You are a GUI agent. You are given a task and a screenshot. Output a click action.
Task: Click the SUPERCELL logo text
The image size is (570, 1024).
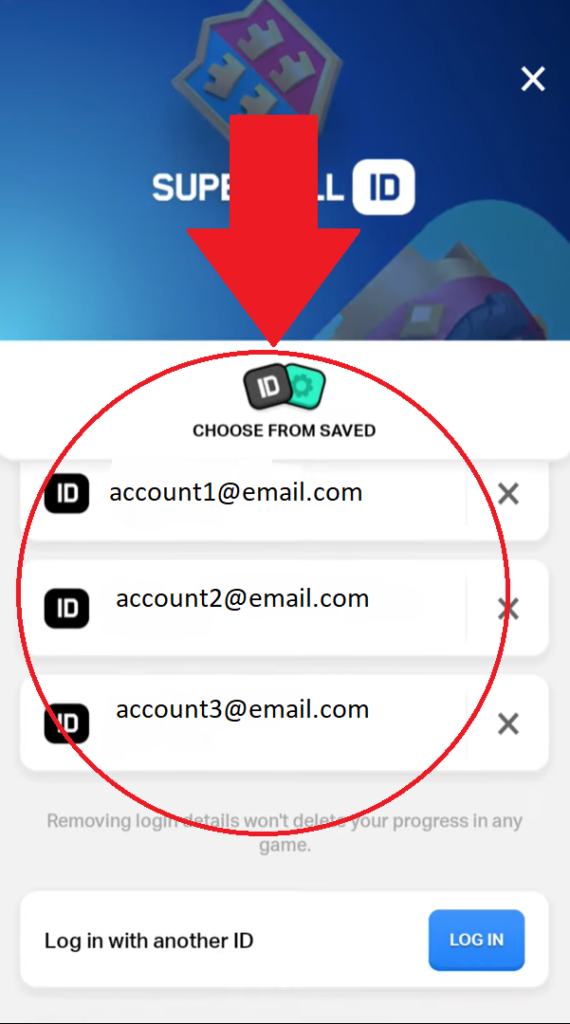(247, 187)
